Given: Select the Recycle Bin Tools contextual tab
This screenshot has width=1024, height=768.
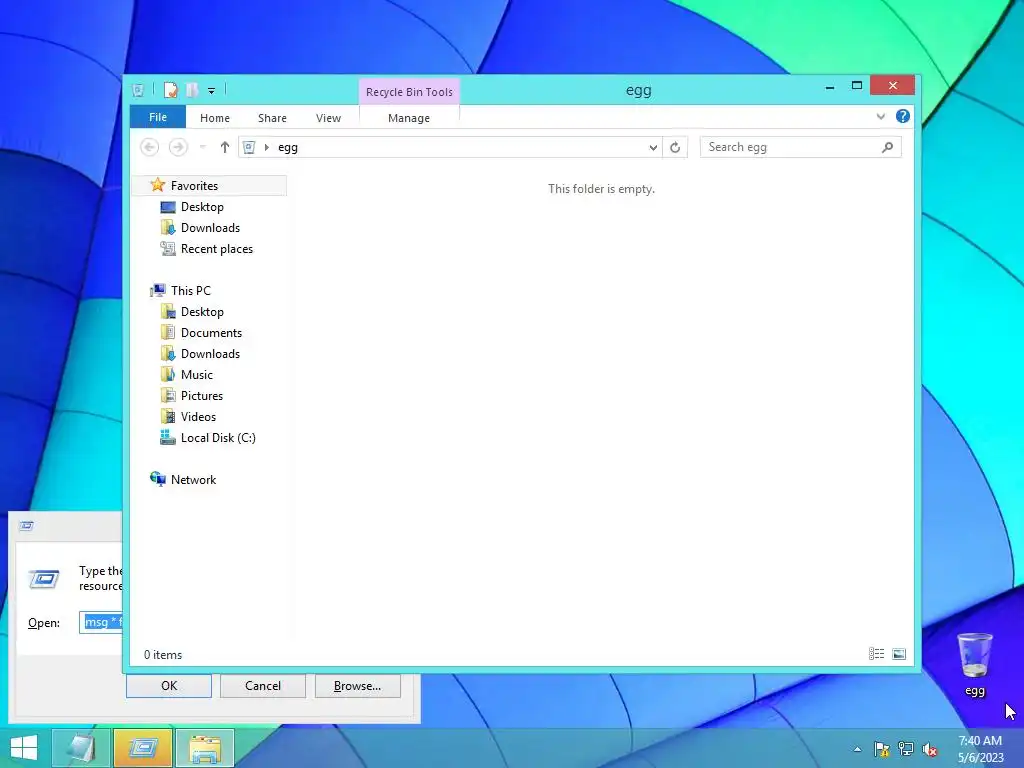Looking at the screenshot, I should (x=409, y=91).
